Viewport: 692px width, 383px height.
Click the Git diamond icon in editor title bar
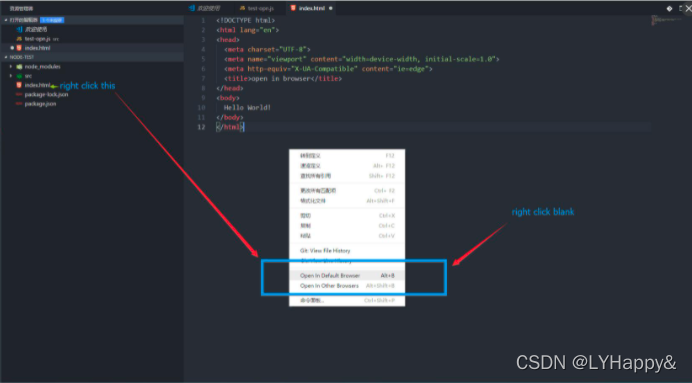point(669,8)
